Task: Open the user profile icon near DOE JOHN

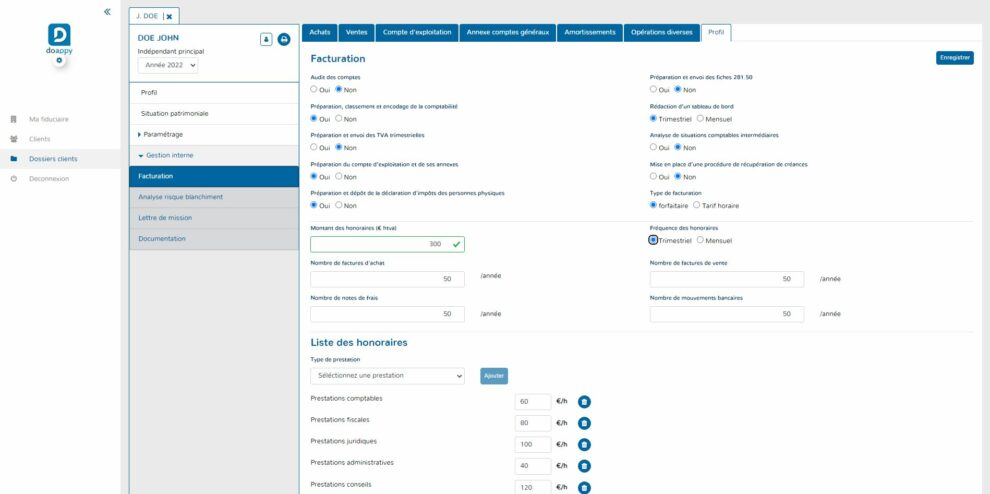Action: [x=266, y=39]
